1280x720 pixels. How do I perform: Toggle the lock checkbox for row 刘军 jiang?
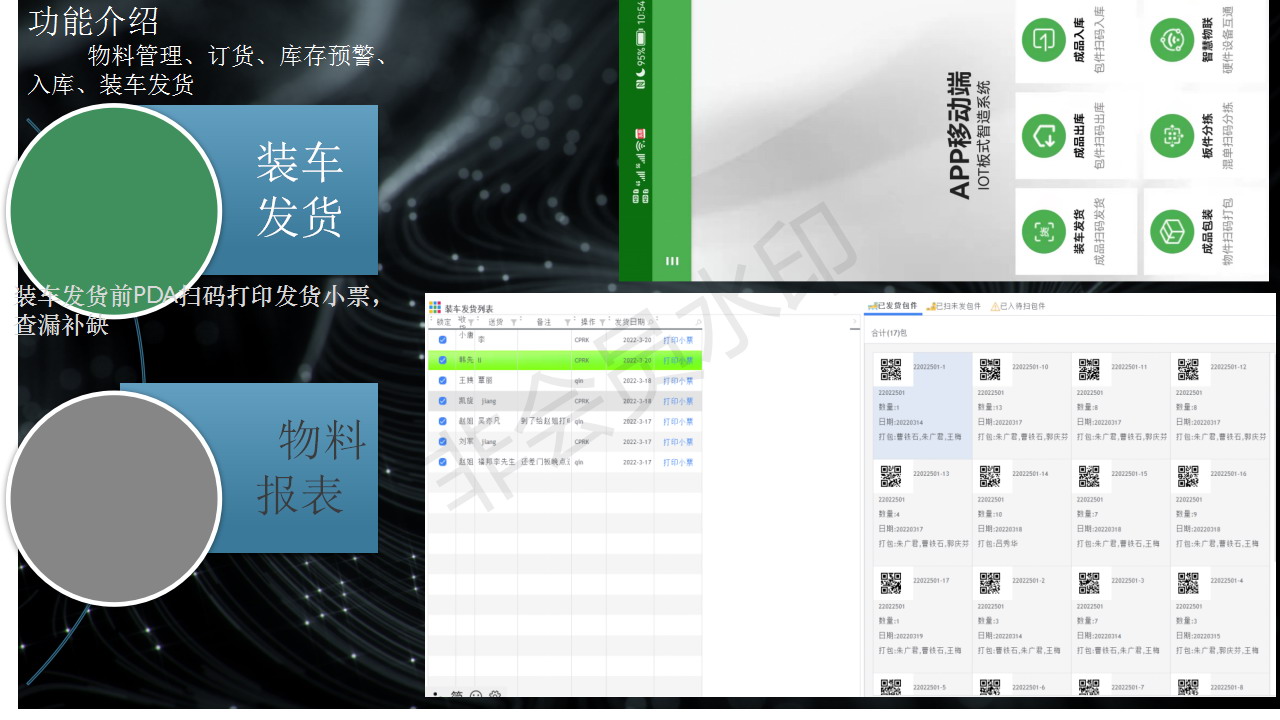click(x=442, y=442)
